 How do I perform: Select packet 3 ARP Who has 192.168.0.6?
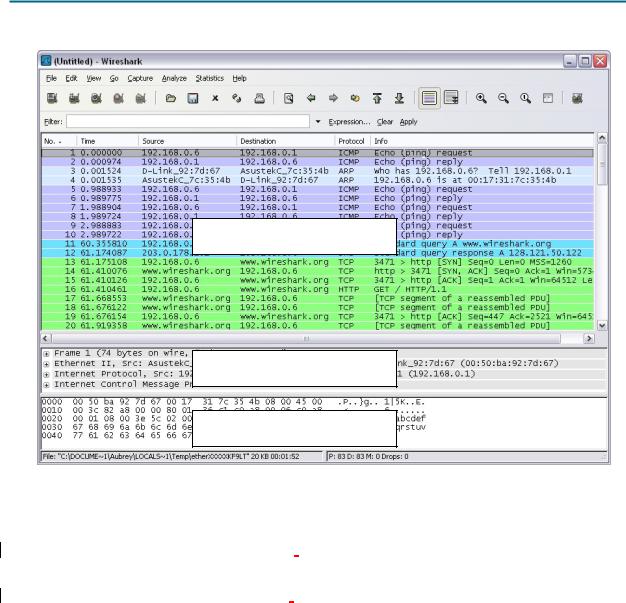(317, 171)
